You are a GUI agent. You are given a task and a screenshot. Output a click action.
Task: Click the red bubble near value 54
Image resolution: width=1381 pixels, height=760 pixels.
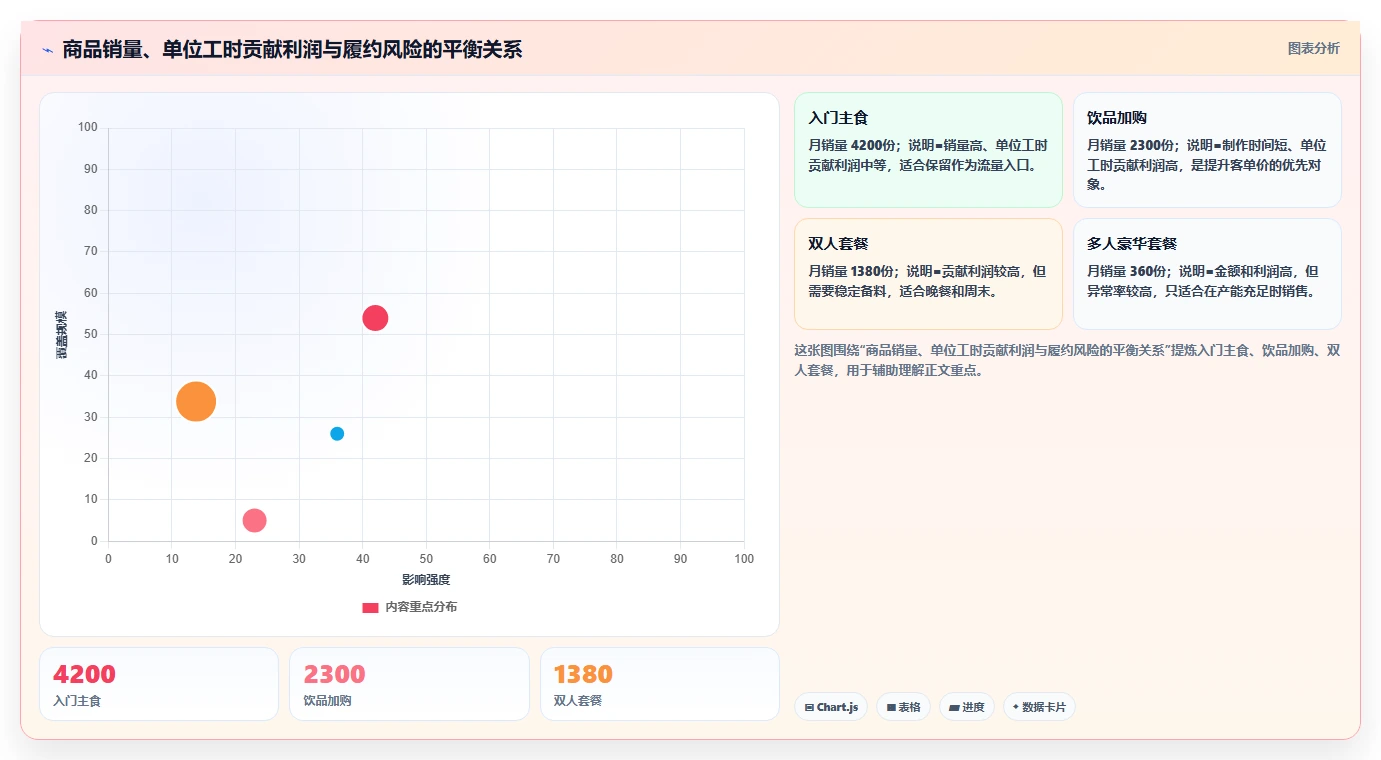pos(375,318)
